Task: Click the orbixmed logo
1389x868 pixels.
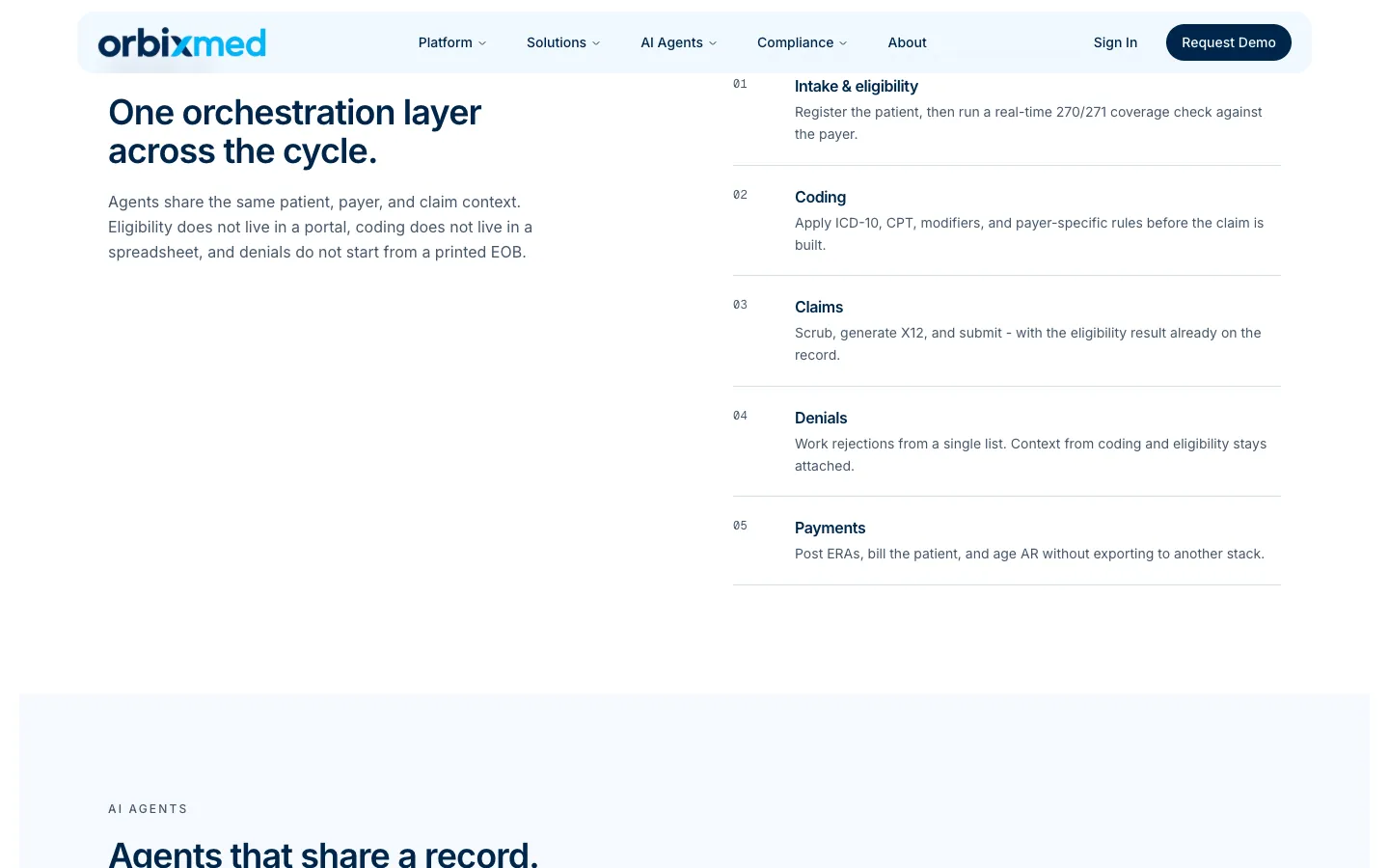Action: click(x=182, y=42)
